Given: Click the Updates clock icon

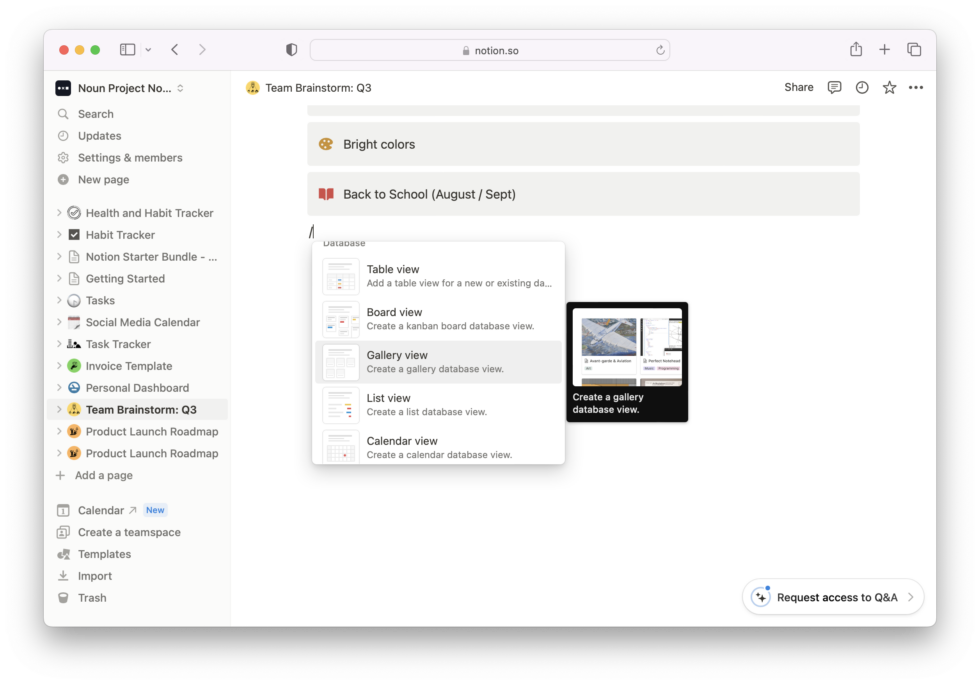Looking at the screenshot, I should 62,135.
